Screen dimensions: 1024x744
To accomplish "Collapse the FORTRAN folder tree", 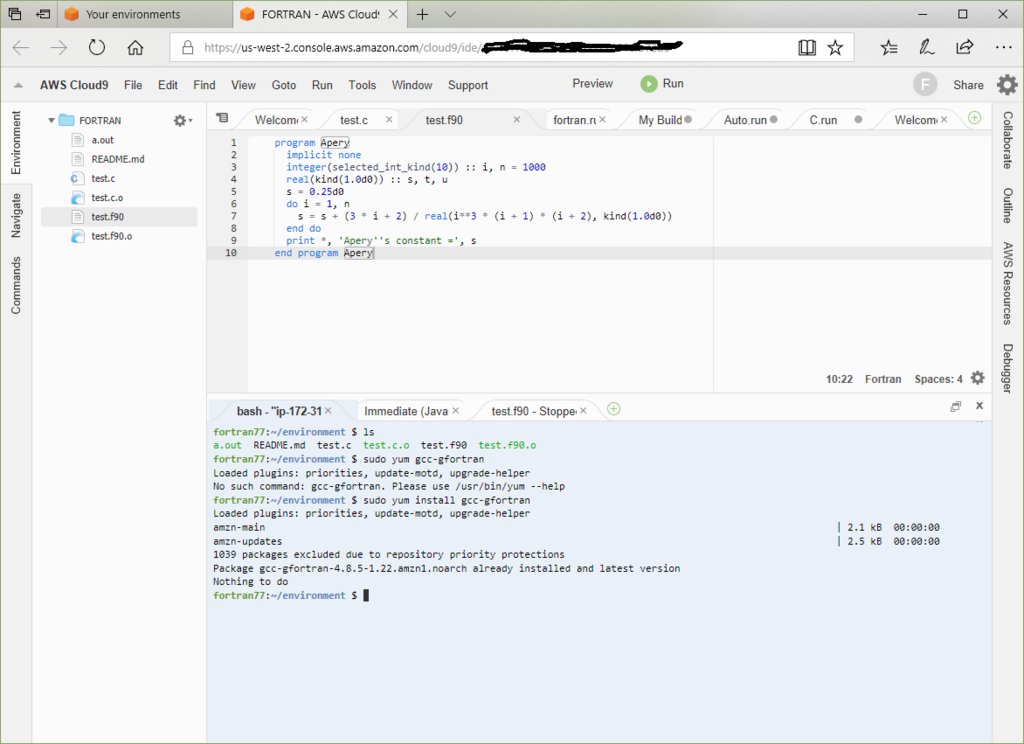I will coord(51,120).
